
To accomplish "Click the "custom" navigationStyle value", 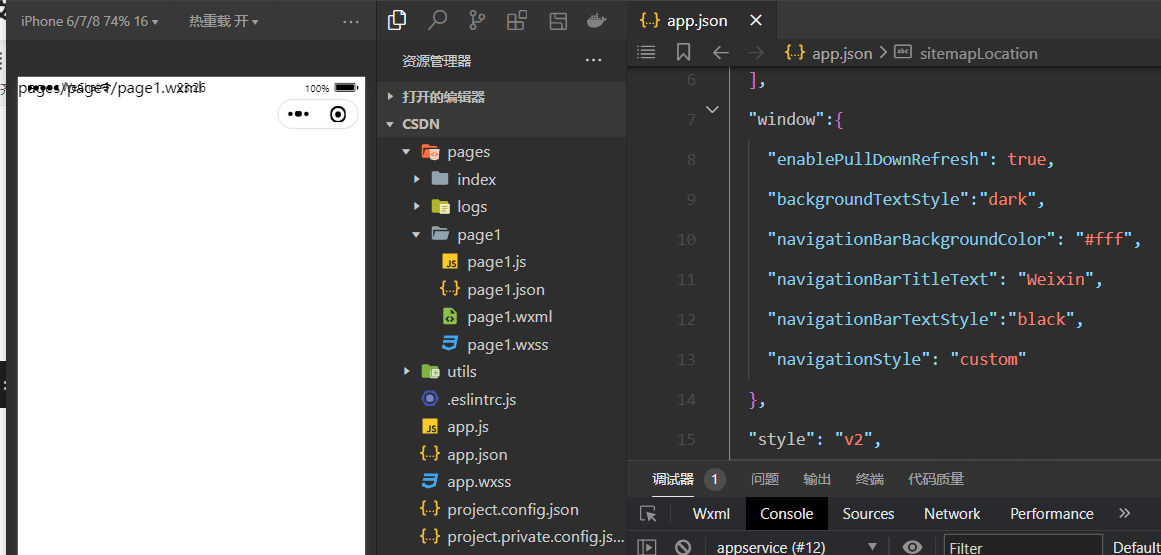I will point(988,360).
